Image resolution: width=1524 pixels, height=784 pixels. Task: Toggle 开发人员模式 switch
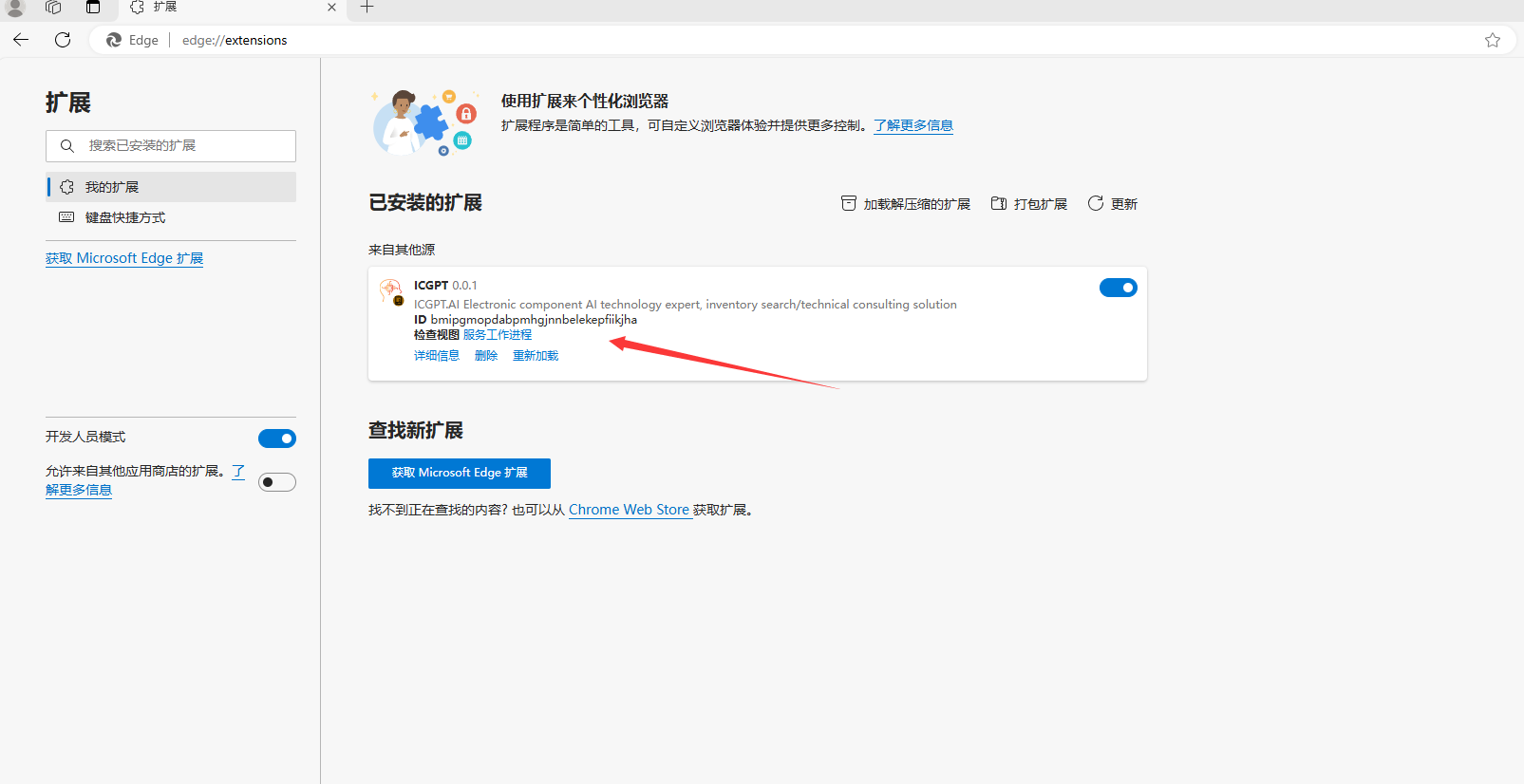(x=277, y=439)
